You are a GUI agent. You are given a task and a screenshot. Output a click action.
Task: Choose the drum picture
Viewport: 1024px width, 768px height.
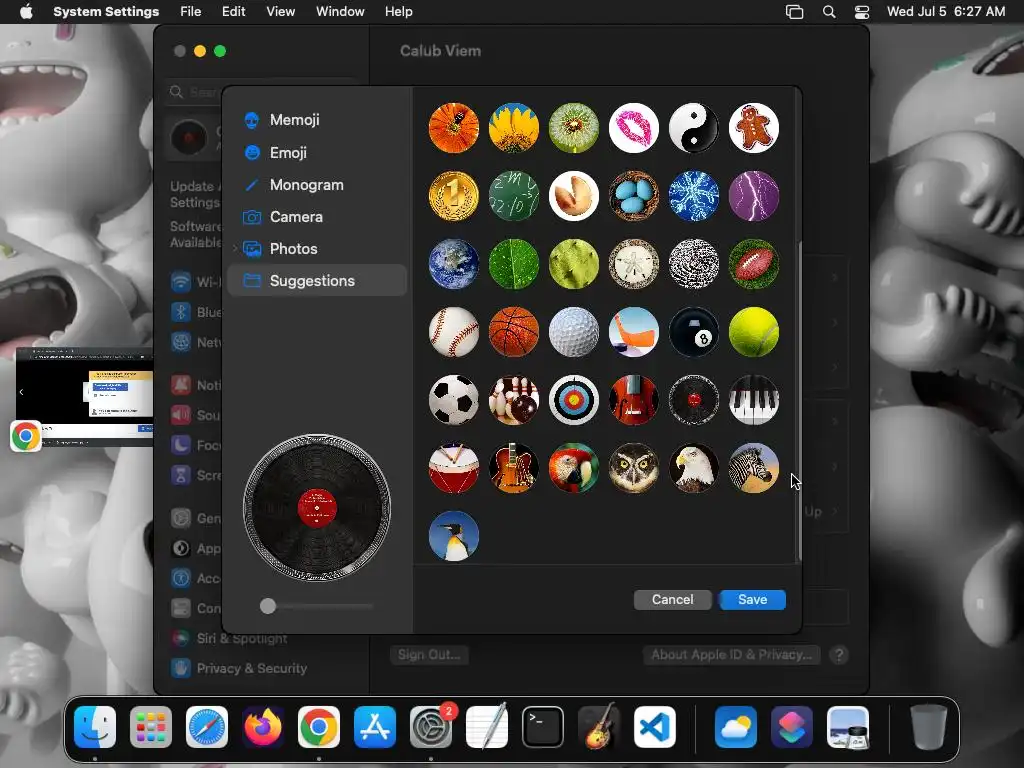pyautogui.click(x=454, y=468)
